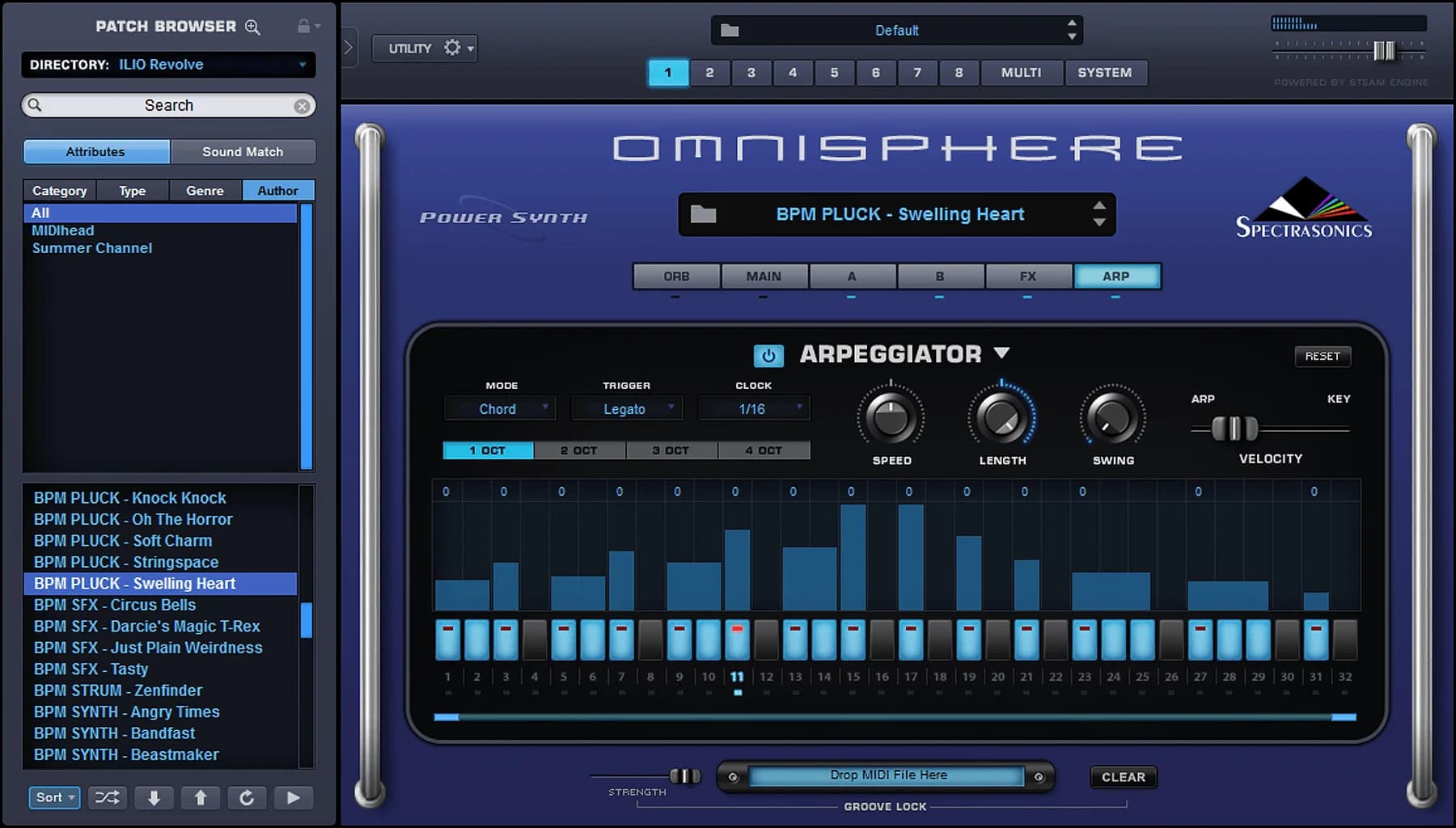Image resolution: width=1456 pixels, height=828 pixels.
Task: Click the refresh patches icon
Action: pyautogui.click(x=248, y=797)
